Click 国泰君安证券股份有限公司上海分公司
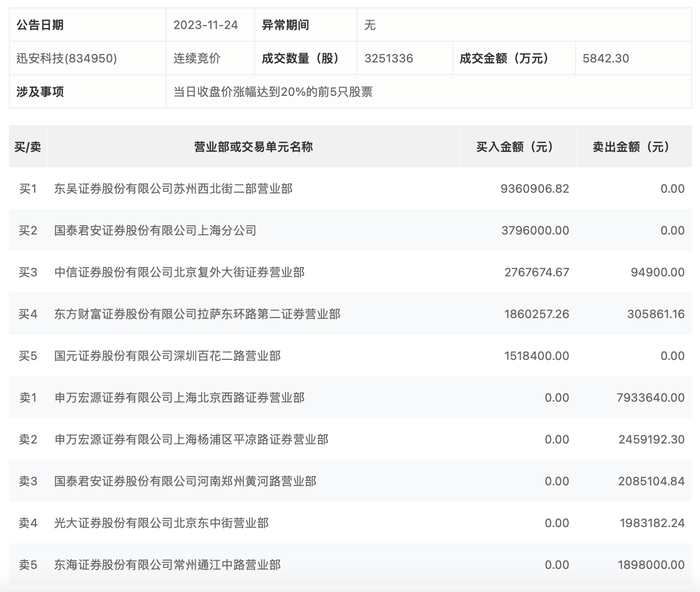This screenshot has width=700, height=592. pos(155,230)
